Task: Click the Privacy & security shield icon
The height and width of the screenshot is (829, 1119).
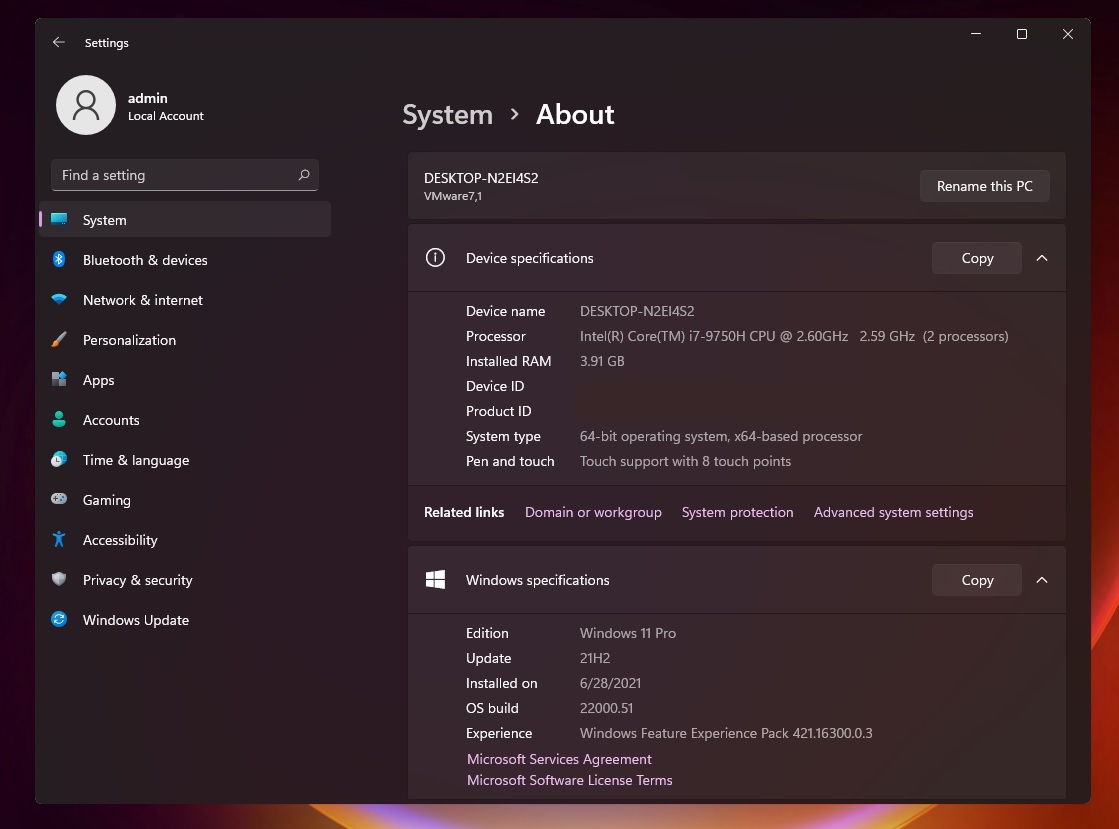Action: click(x=59, y=580)
